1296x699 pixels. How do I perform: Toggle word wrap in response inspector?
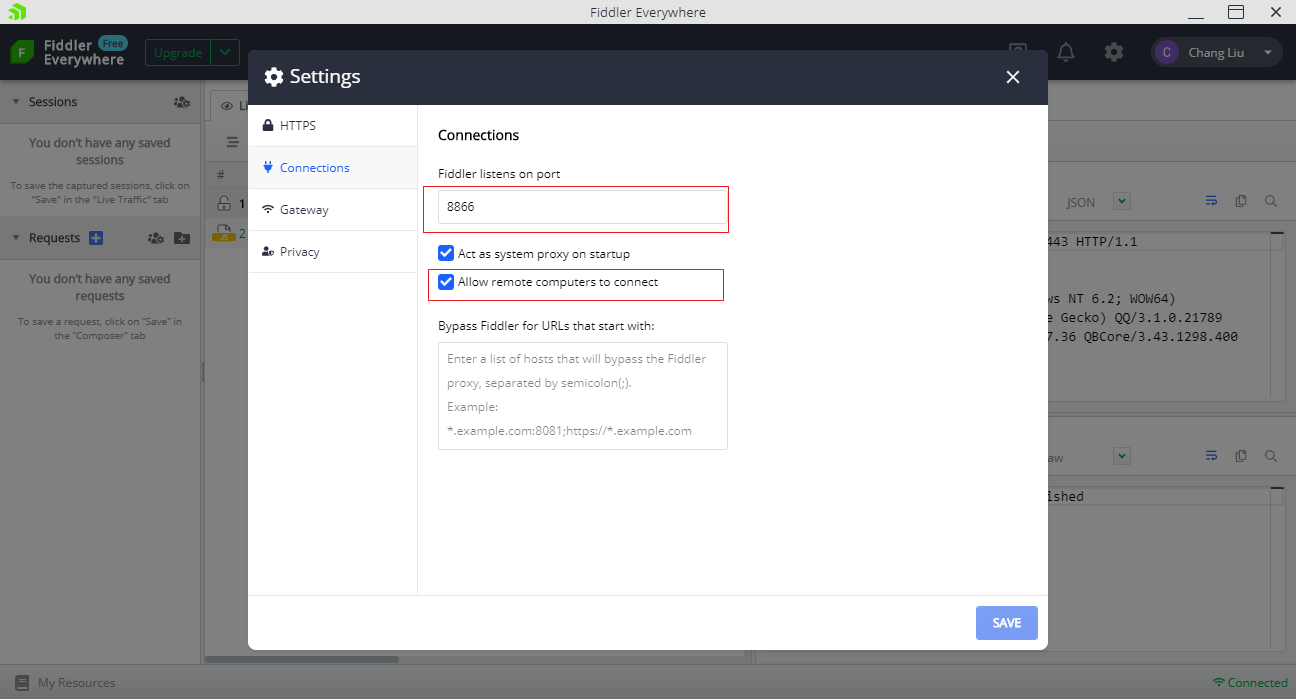click(x=1211, y=456)
